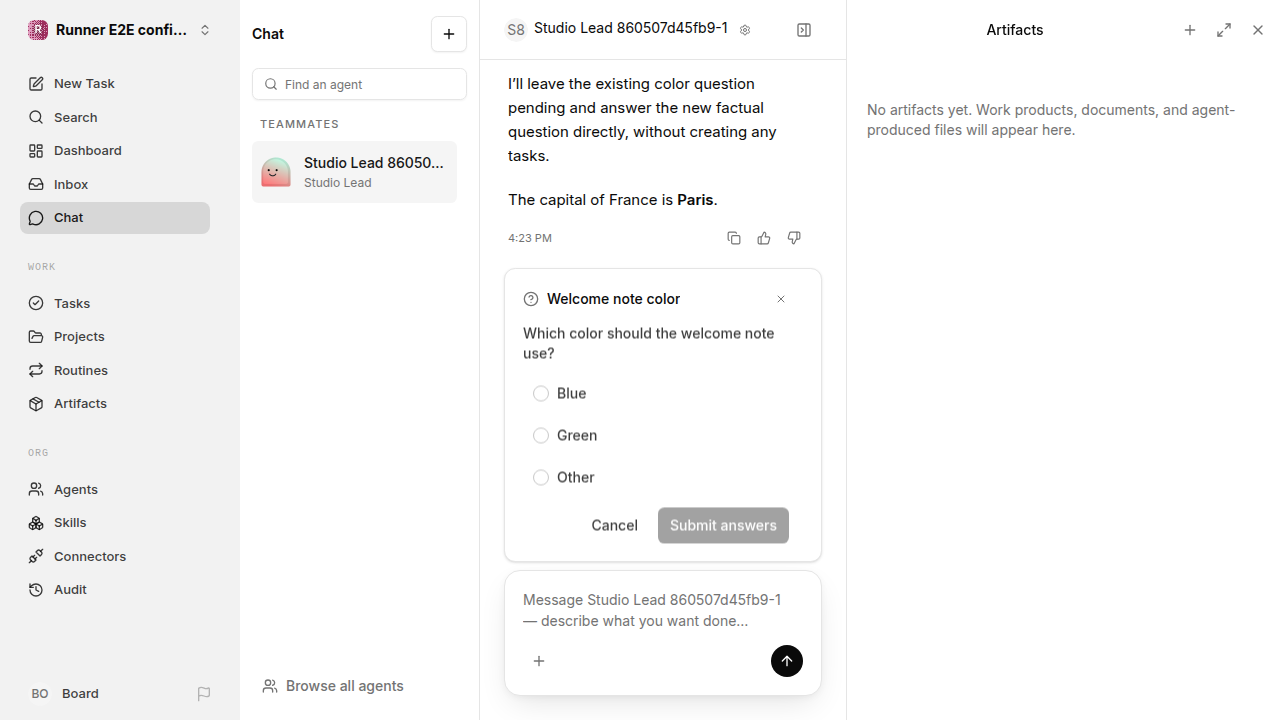Go to Connectors
The width and height of the screenshot is (1280, 720).
pyautogui.click(x=115, y=556)
